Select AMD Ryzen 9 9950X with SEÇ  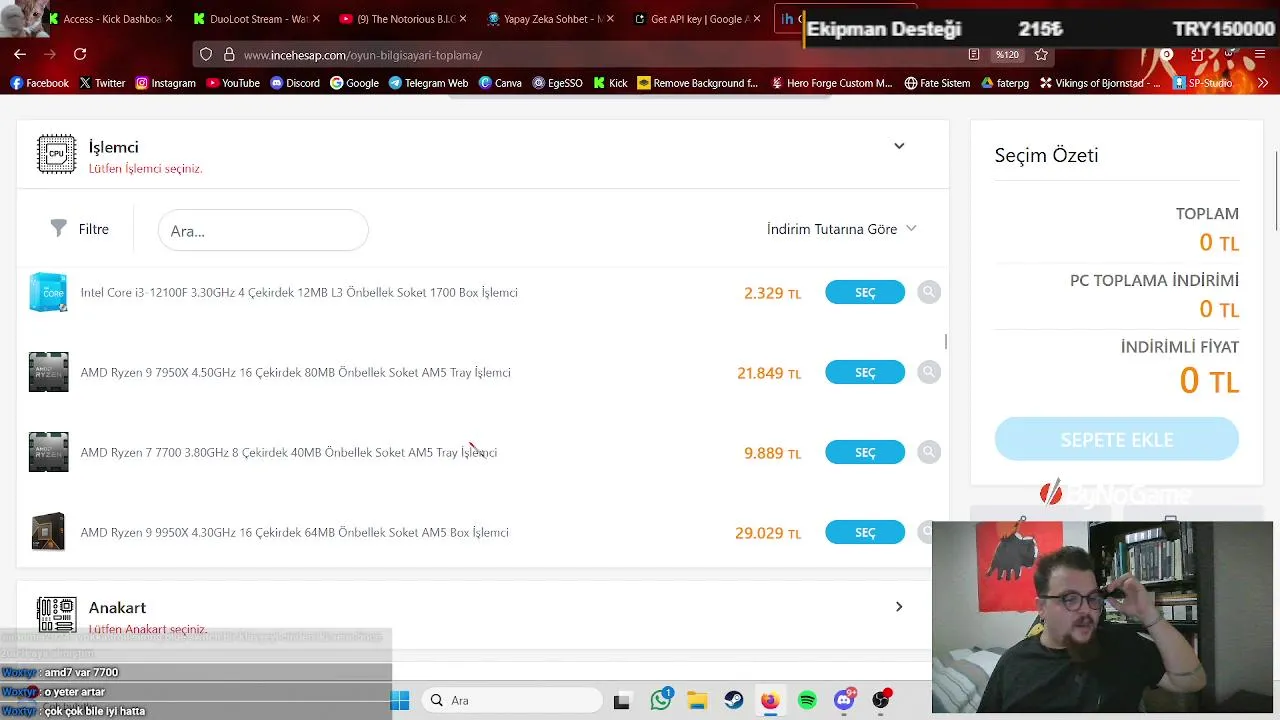click(x=865, y=532)
